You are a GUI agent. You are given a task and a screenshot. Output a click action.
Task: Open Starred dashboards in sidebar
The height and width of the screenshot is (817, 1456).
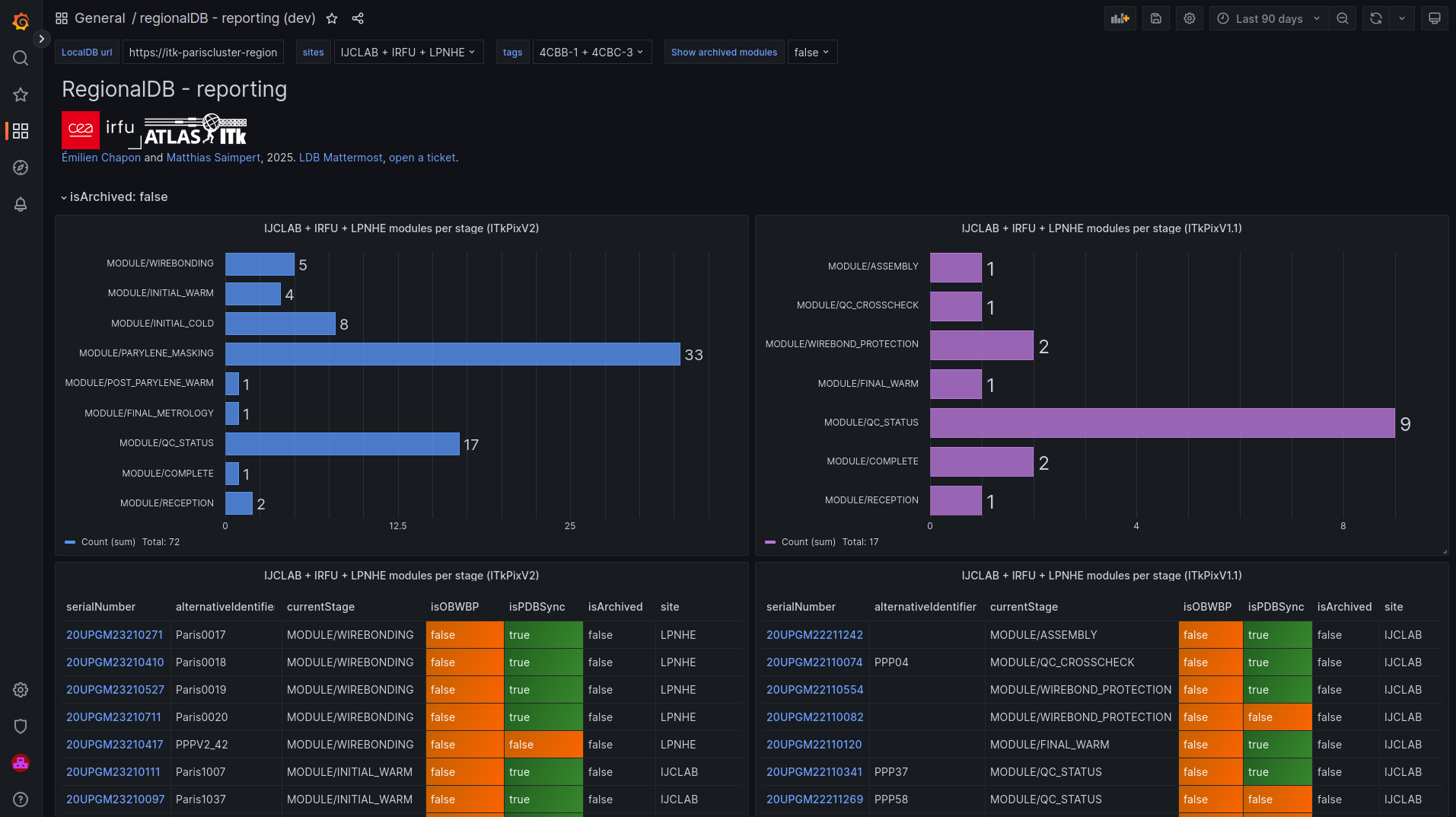pyautogui.click(x=21, y=94)
